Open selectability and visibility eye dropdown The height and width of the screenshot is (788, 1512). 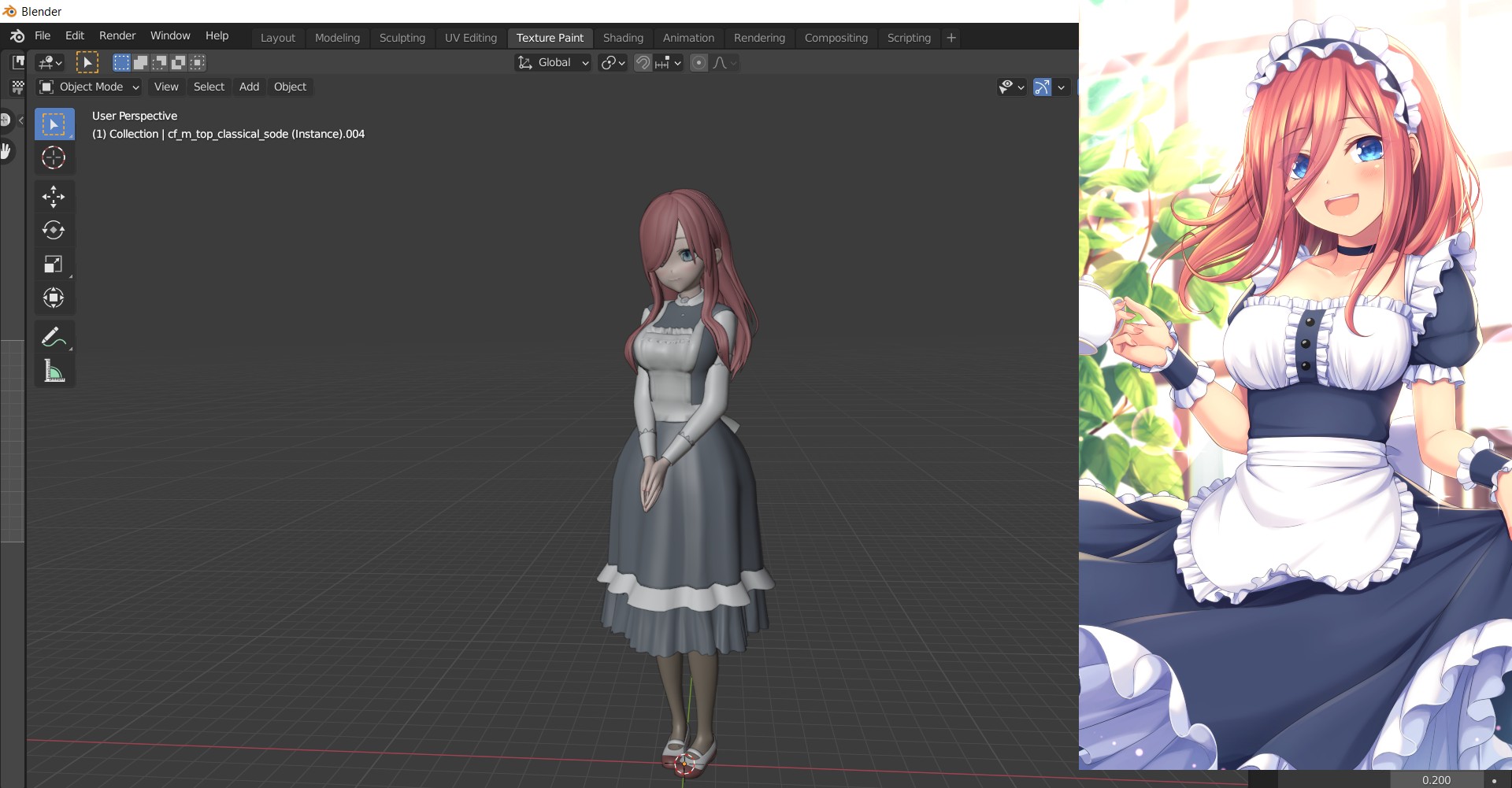1011,87
